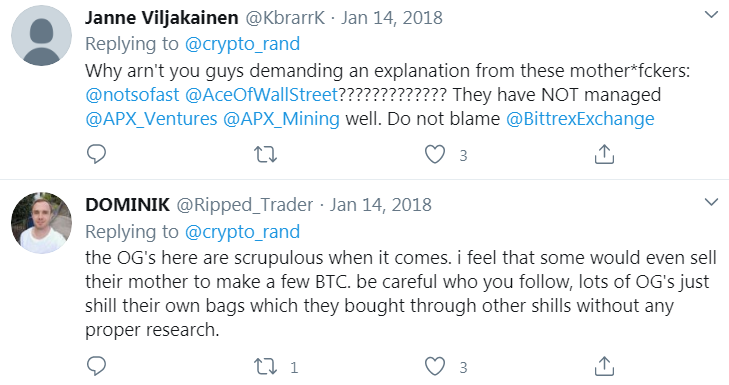
Task: Retweet DOMINIK's tweet about OG's
Action: (x=265, y=367)
